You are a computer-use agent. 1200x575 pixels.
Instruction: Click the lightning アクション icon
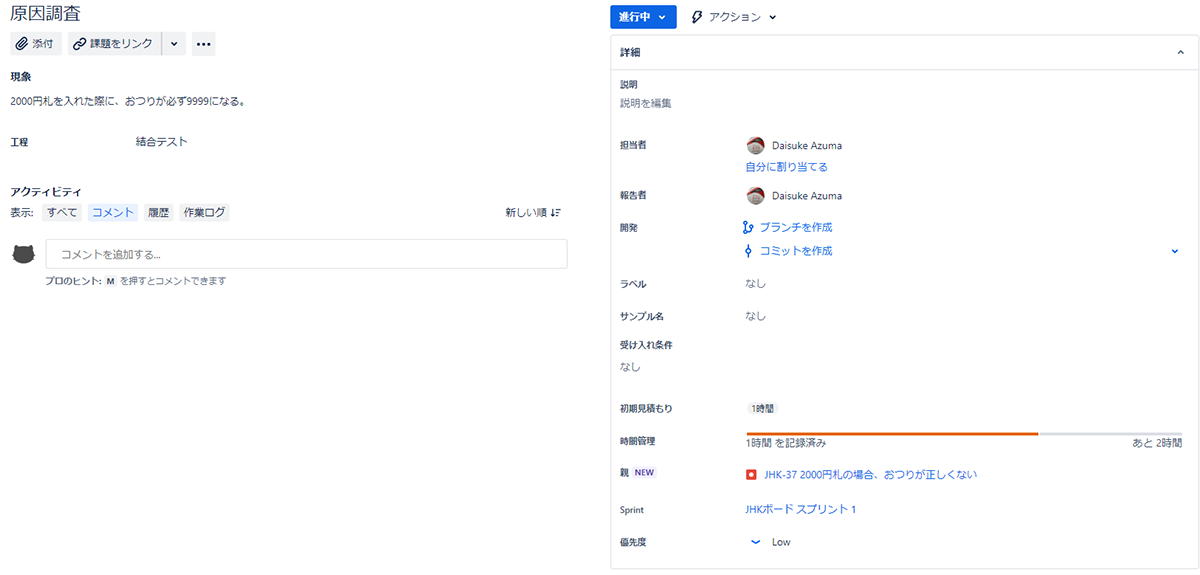coord(697,17)
